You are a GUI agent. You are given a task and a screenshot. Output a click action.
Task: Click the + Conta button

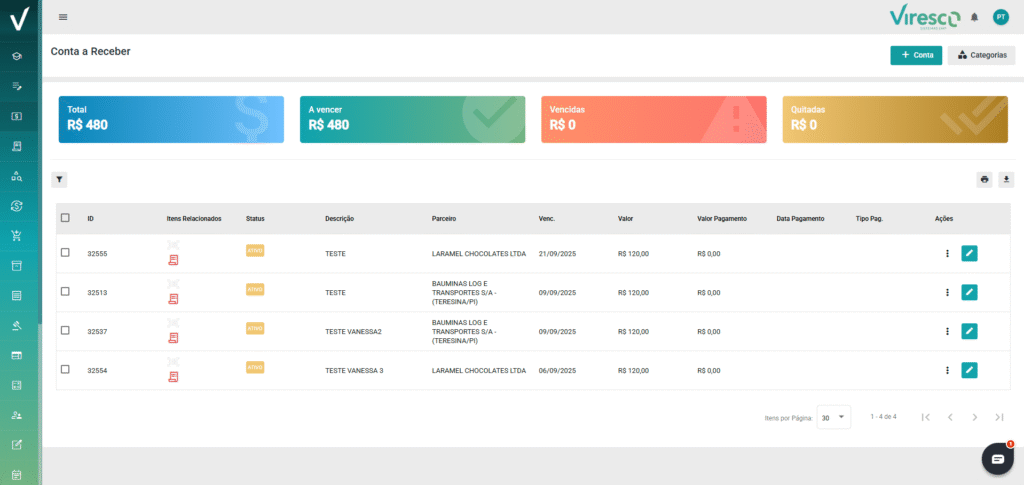tap(916, 55)
